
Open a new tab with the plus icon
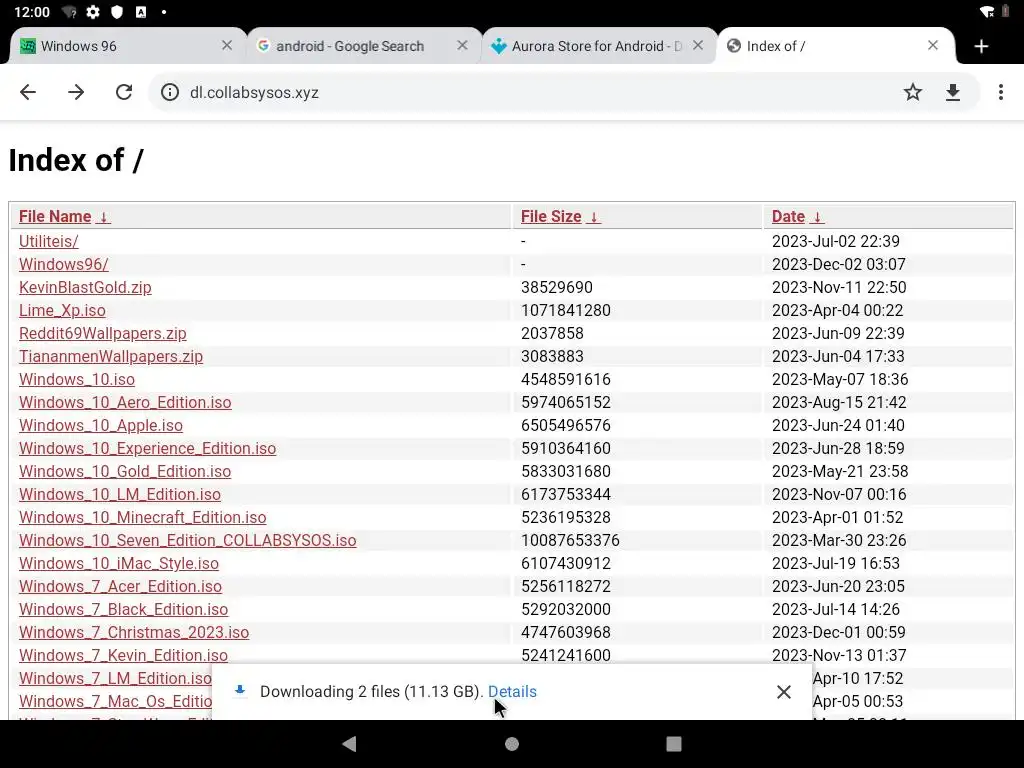pyautogui.click(x=981, y=46)
